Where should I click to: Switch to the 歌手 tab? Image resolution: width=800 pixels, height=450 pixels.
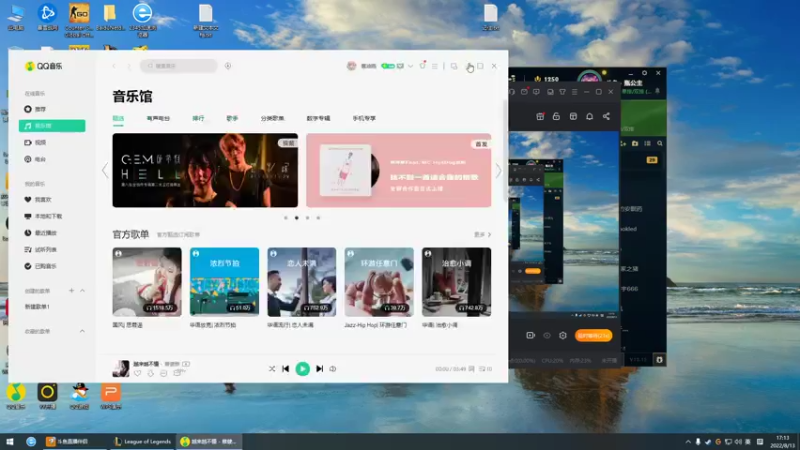coord(233,118)
